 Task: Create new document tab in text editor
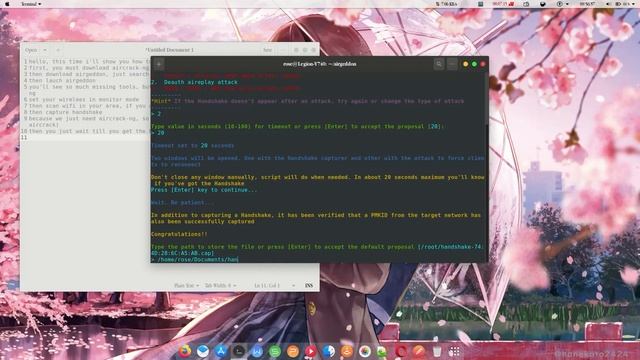(58, 50)
